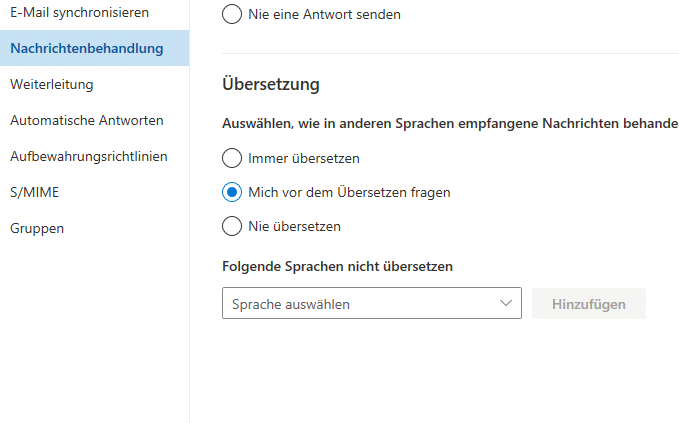Click the 'Folgende Sprachen nicht übersetzen' label

[x=338, y=266]
